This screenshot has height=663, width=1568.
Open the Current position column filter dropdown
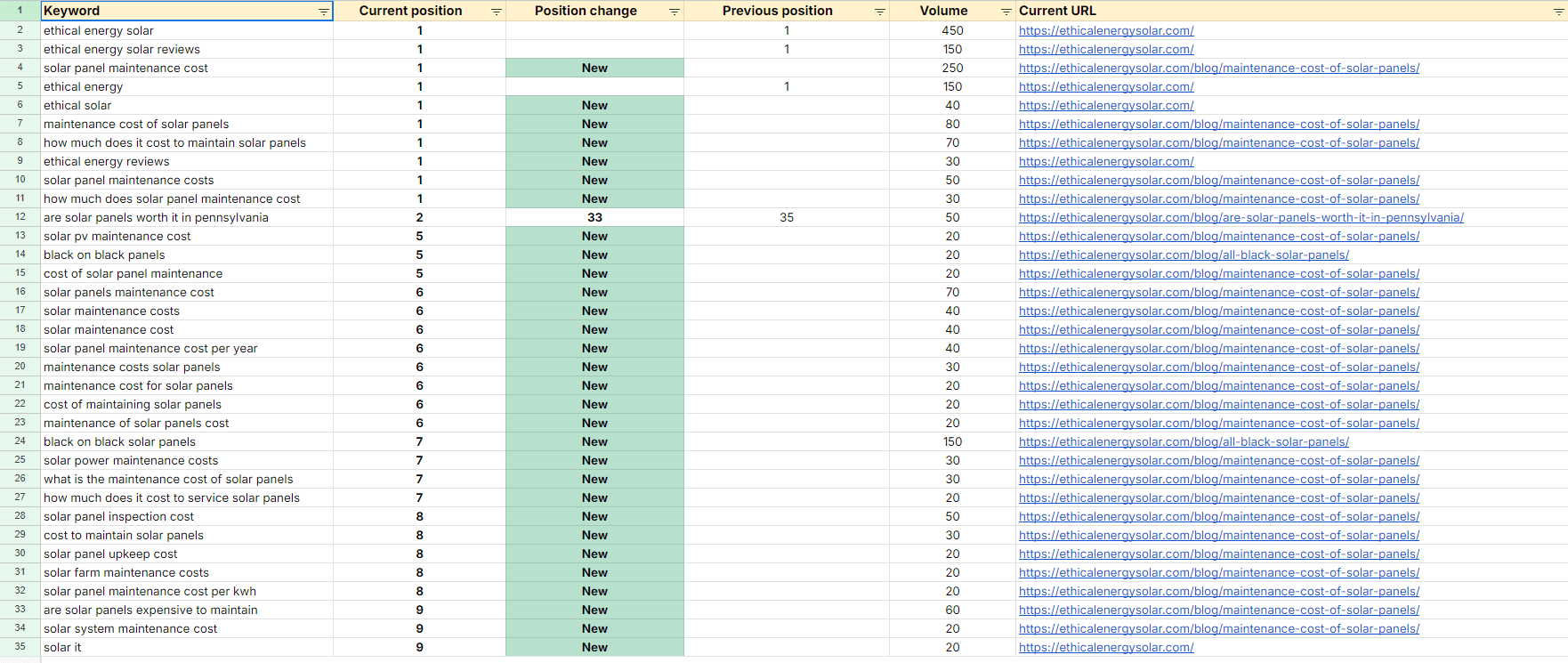tap(497, 12)
